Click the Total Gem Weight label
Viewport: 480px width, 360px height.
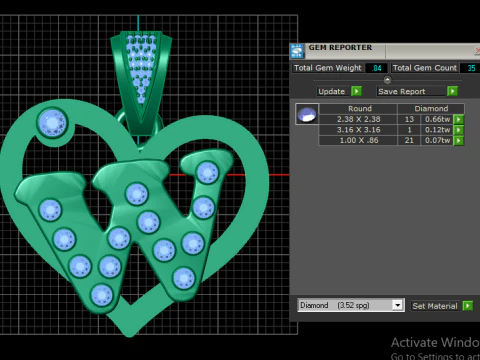(328, 68)
